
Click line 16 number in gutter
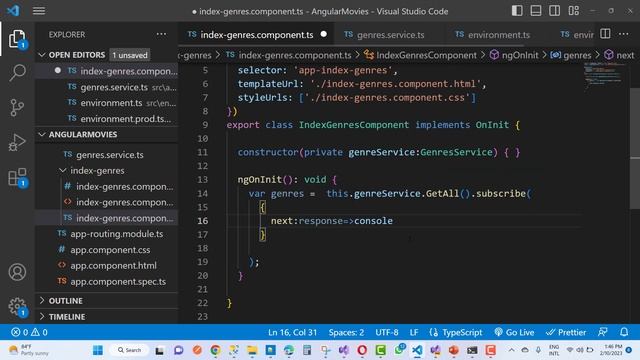point(202,221)
